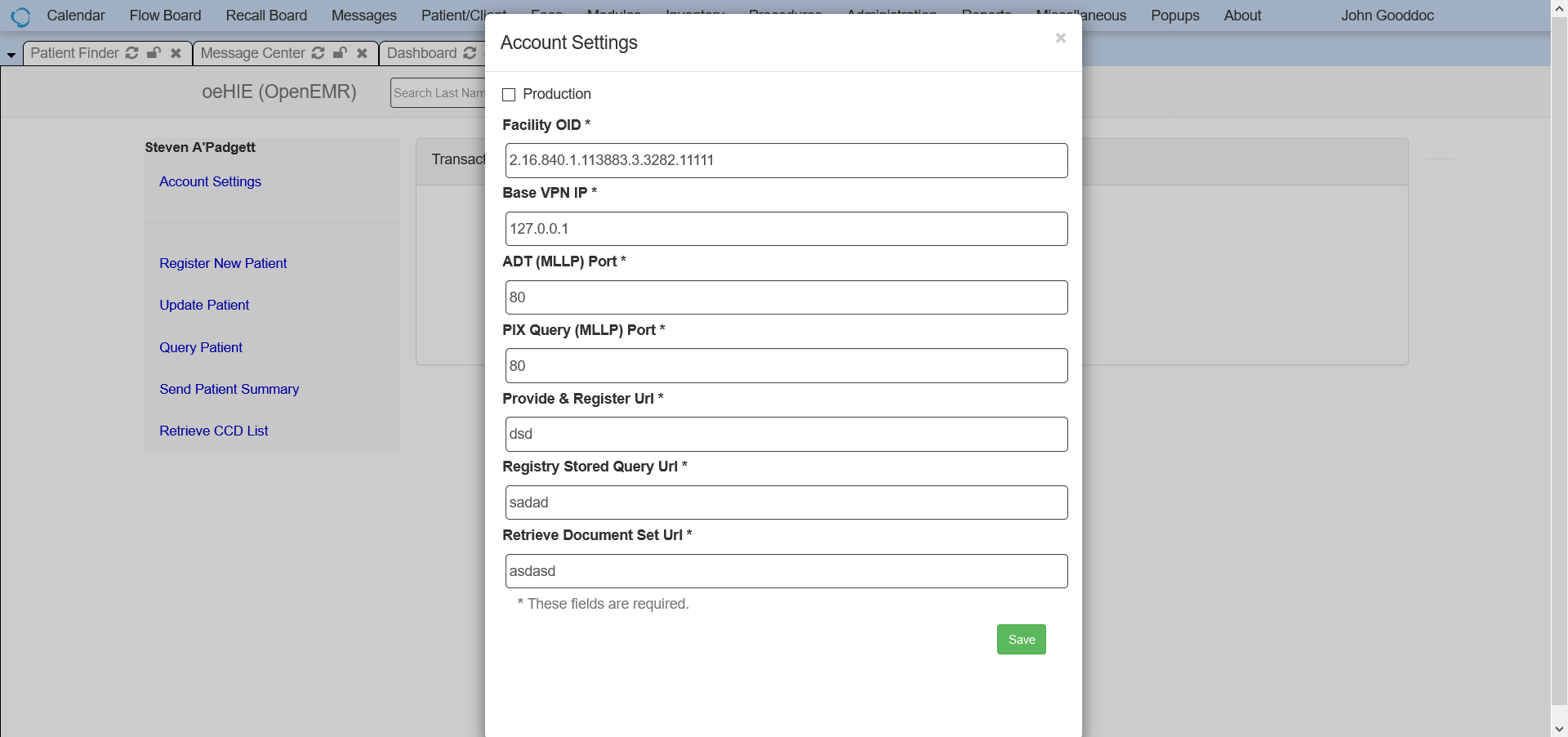
Task: Refresh the Dashboard tab
Action: point(470,53)
